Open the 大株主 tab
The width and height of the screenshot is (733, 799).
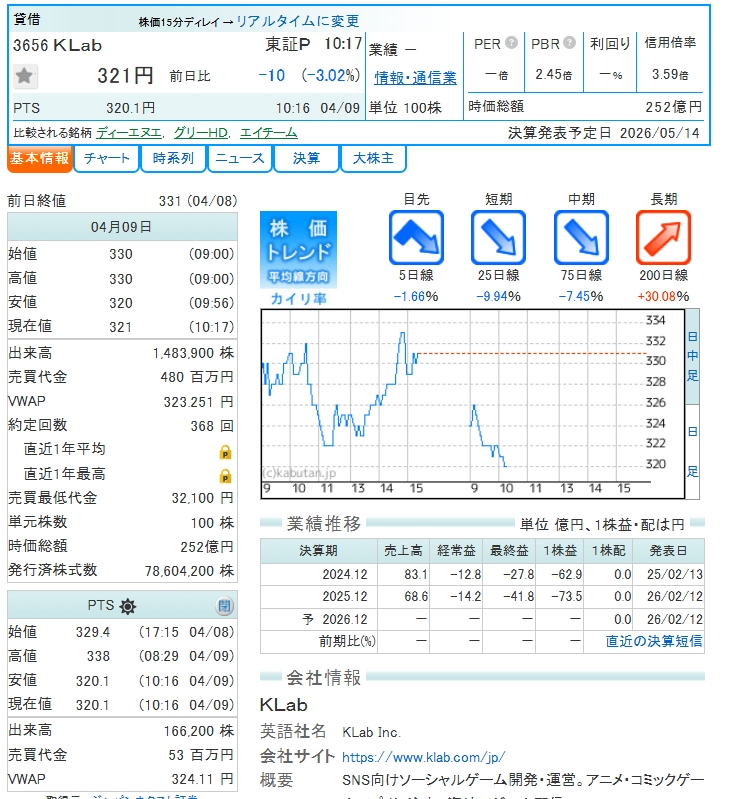373,159
